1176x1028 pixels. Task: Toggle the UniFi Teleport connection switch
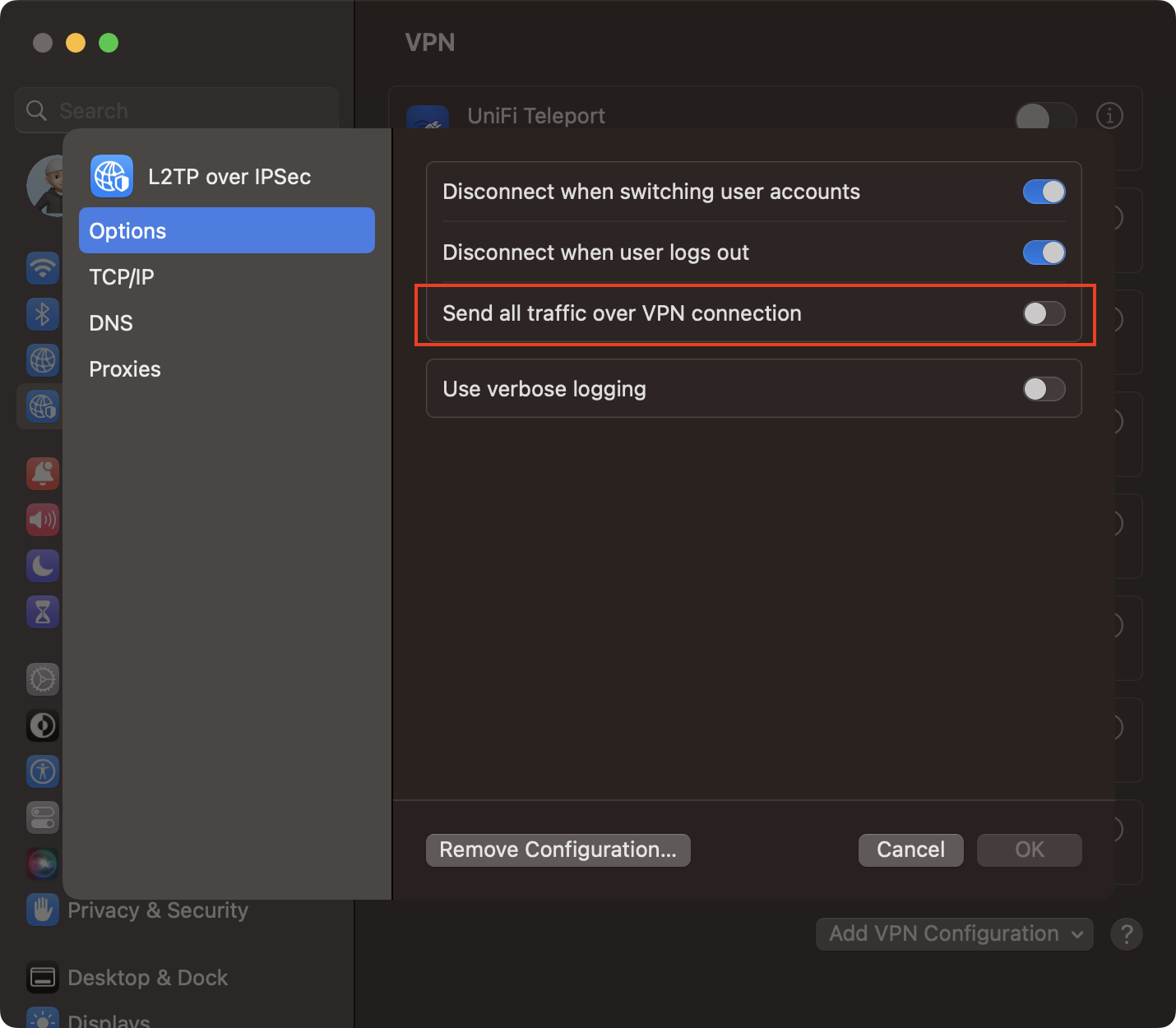(x=1044, y=117)
